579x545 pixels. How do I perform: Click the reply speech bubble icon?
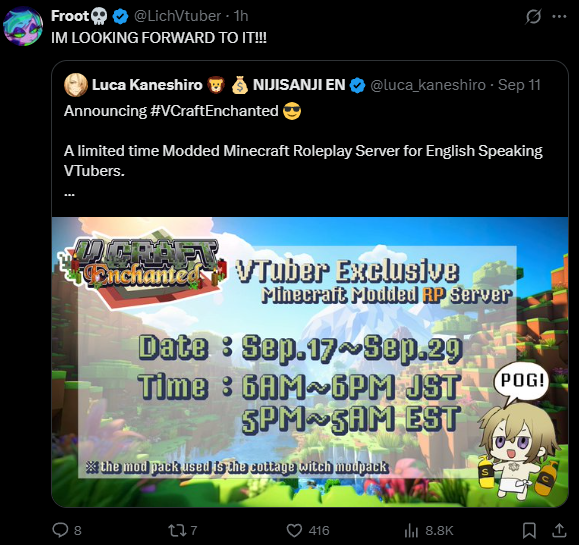[x=60, y=530]
